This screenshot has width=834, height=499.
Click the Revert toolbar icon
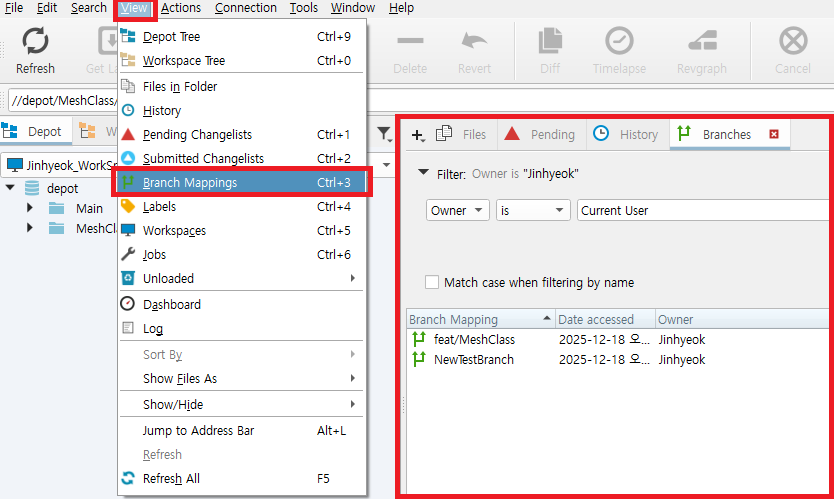474,41
